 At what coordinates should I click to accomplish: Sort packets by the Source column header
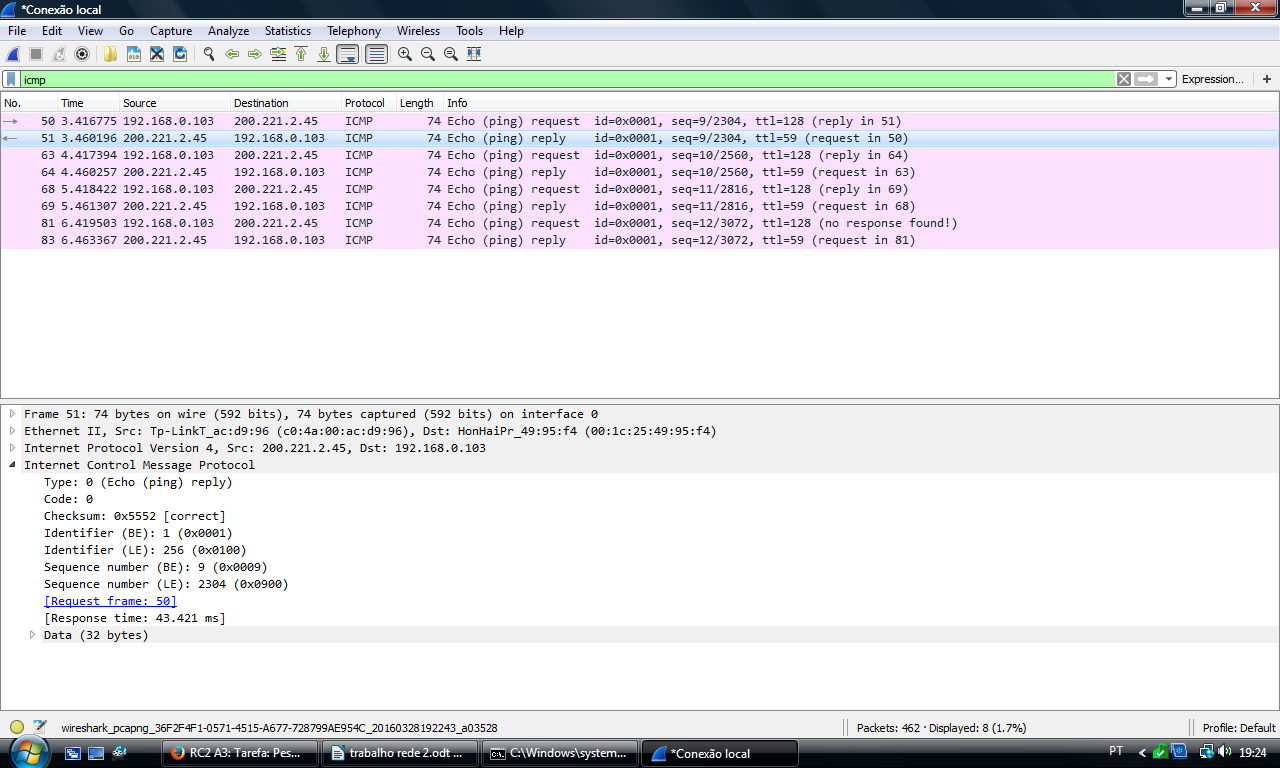(175, 103)
